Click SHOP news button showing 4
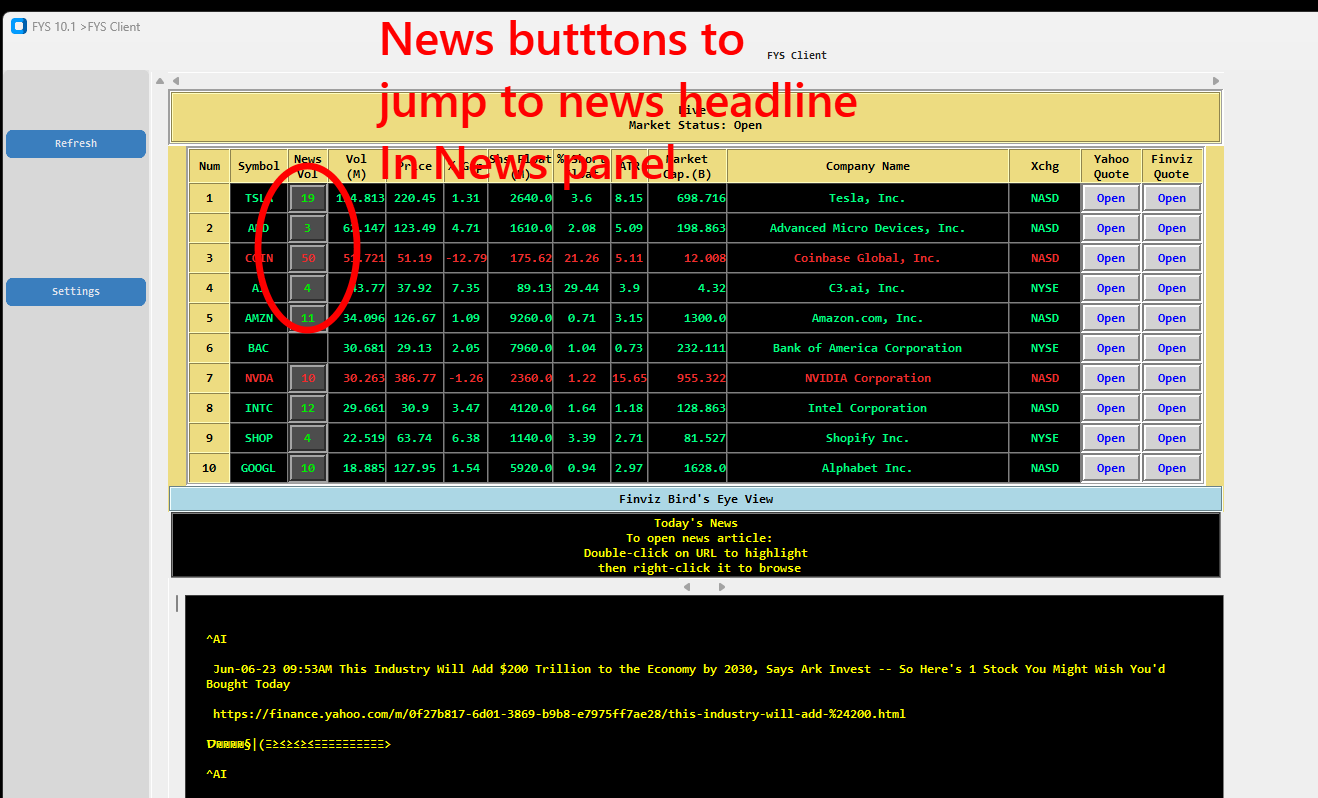The width and height of the screenshot is (1318, 798). click(308, 438)
